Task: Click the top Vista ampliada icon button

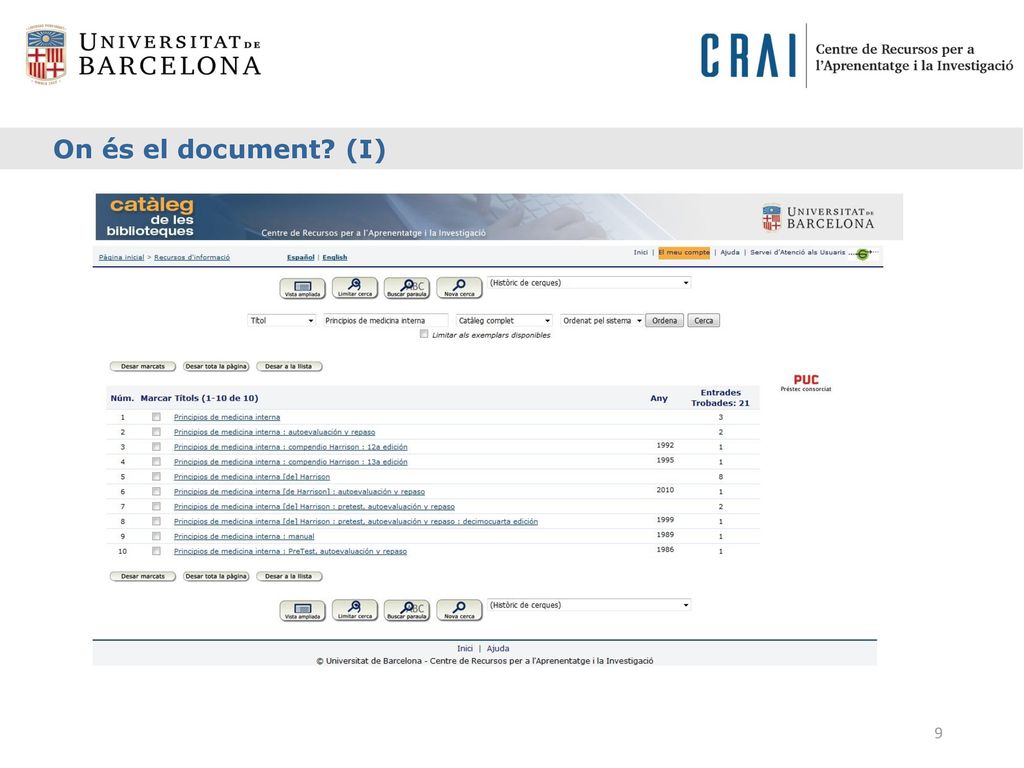Action: click(302, 288)
